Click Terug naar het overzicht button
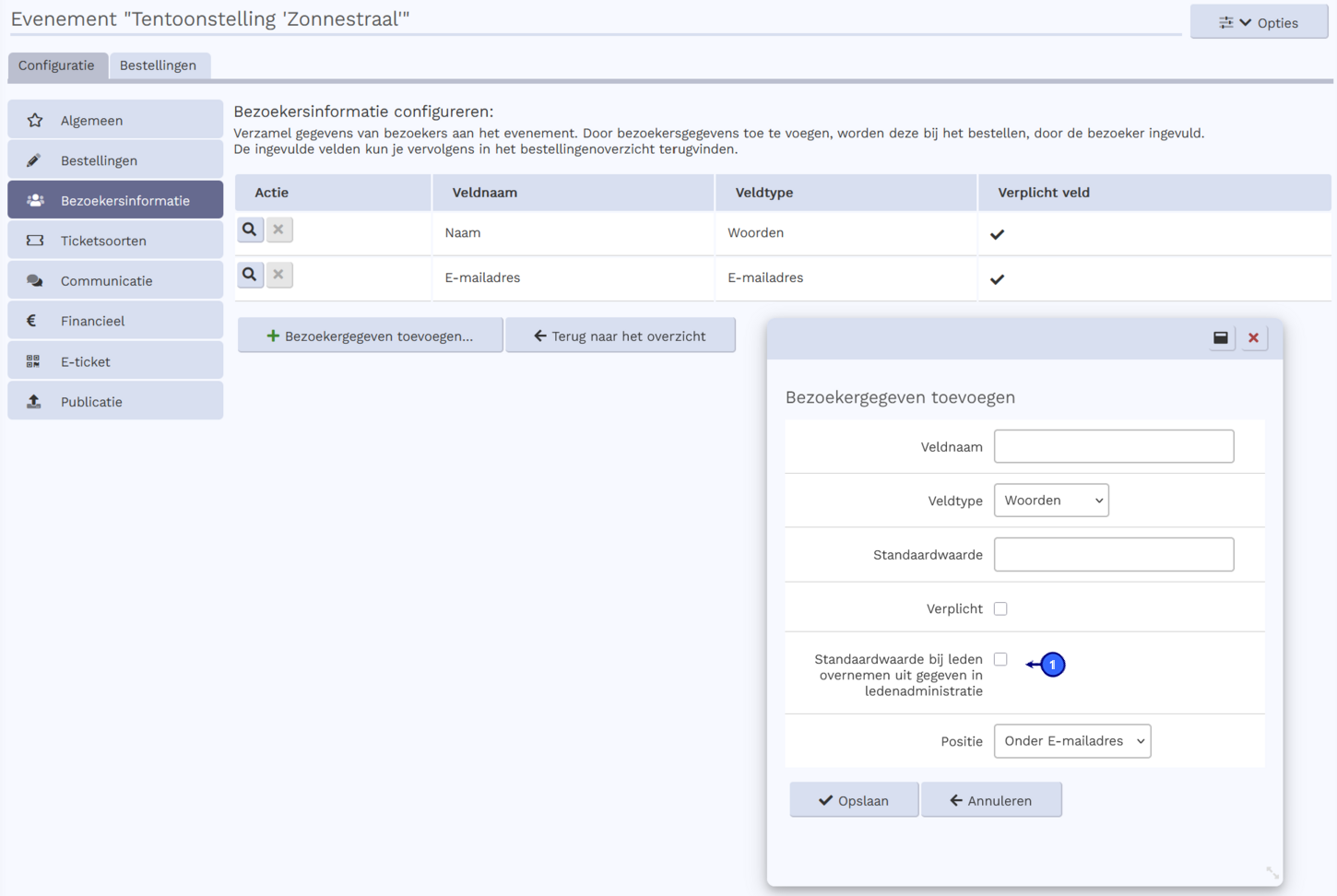Viewport: 1337px width, 896px height. [x=621, y=336]
